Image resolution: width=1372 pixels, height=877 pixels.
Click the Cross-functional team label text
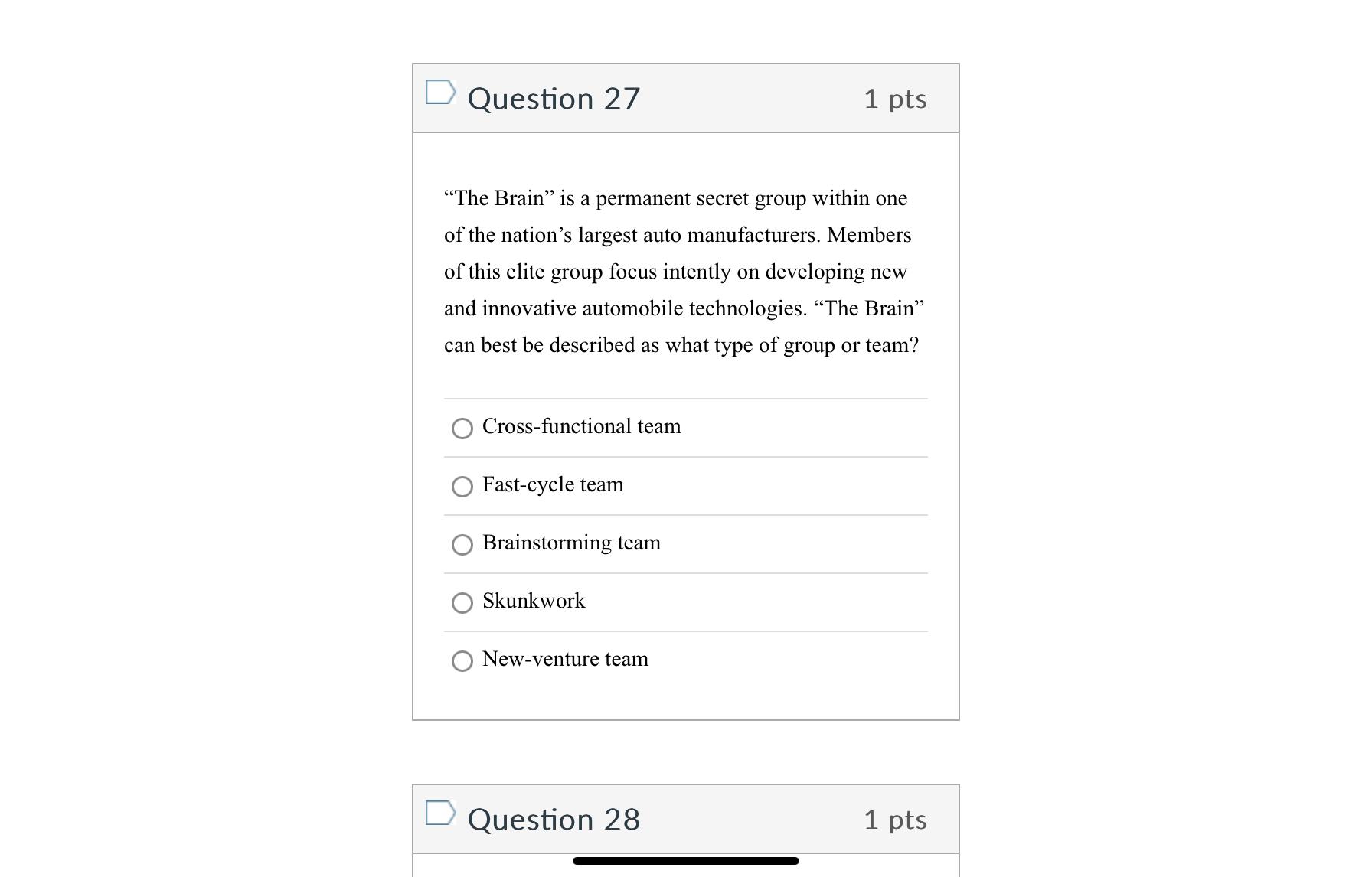581,426
